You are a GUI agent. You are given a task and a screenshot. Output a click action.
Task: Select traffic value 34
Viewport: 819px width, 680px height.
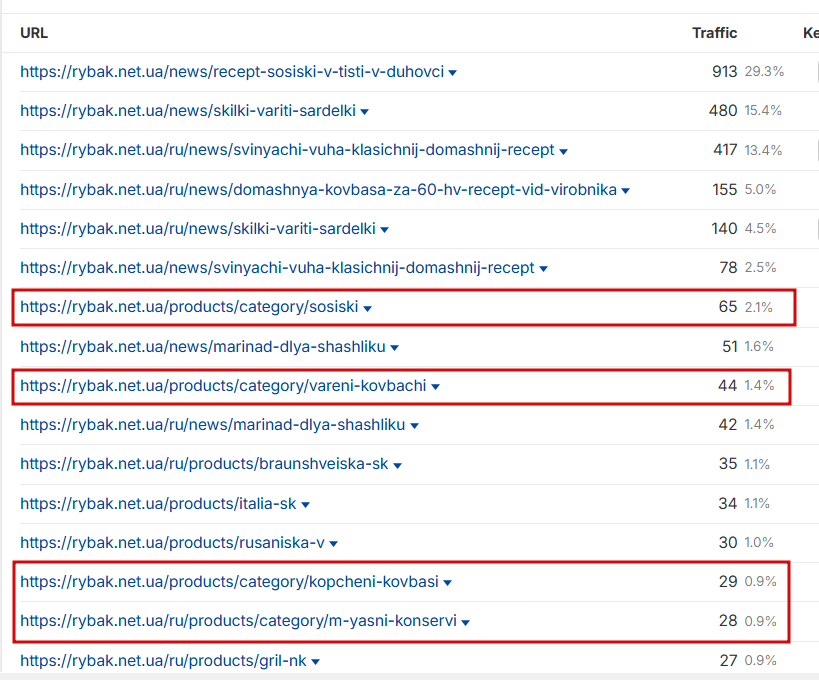(728, 503)
